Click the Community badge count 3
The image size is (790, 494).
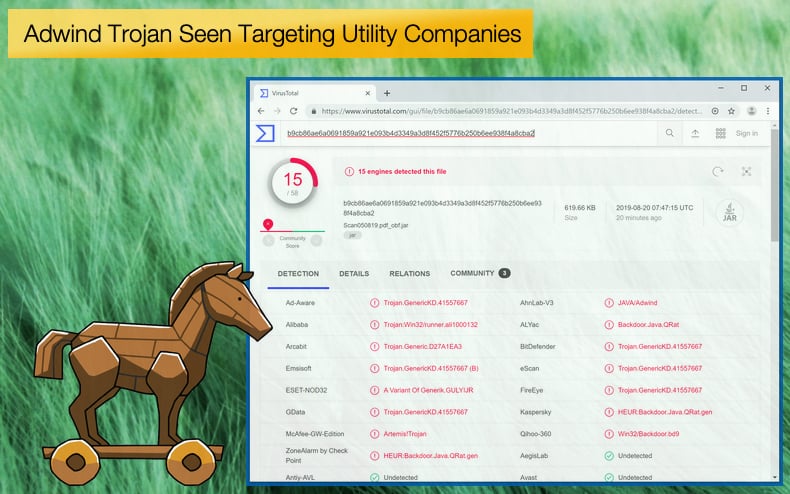point(504,273)
